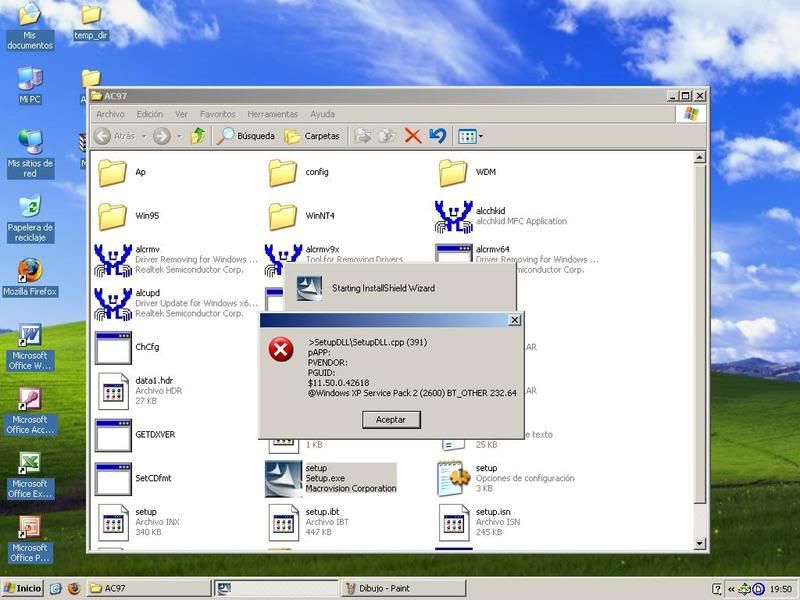The width and height of the screenshot is (800, 600).
Task: Close the error dialog with X
Action: point(515,320)
